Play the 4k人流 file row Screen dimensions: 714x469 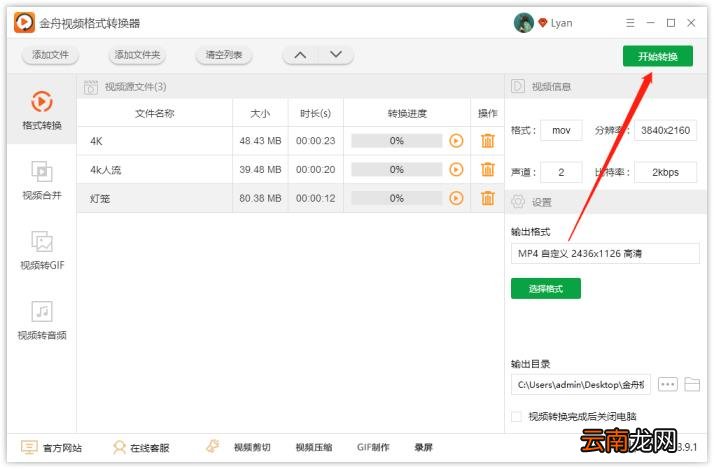coord(456,169)
